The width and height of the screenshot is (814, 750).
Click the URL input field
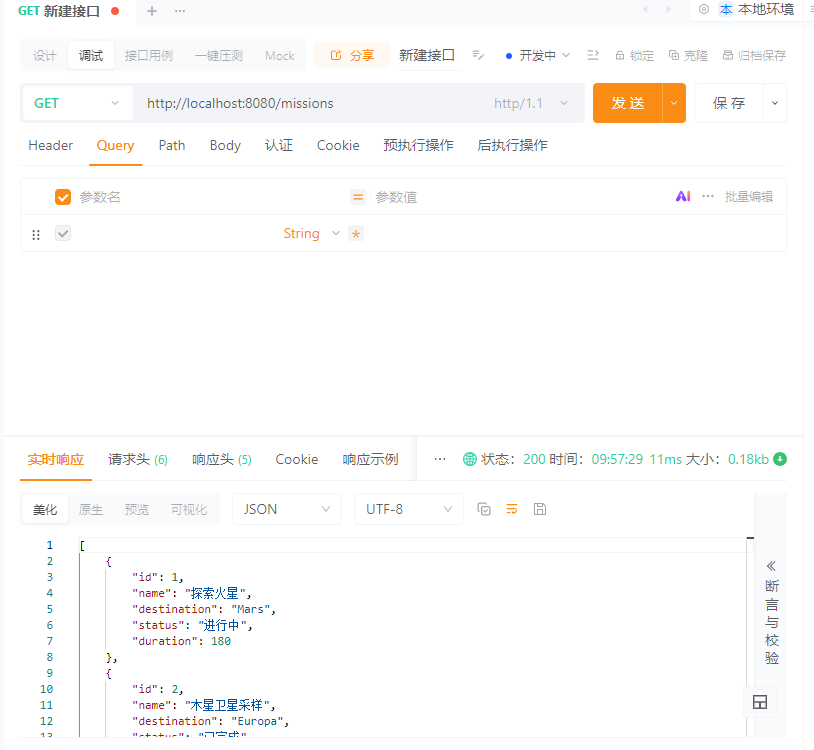coord(311,103)
